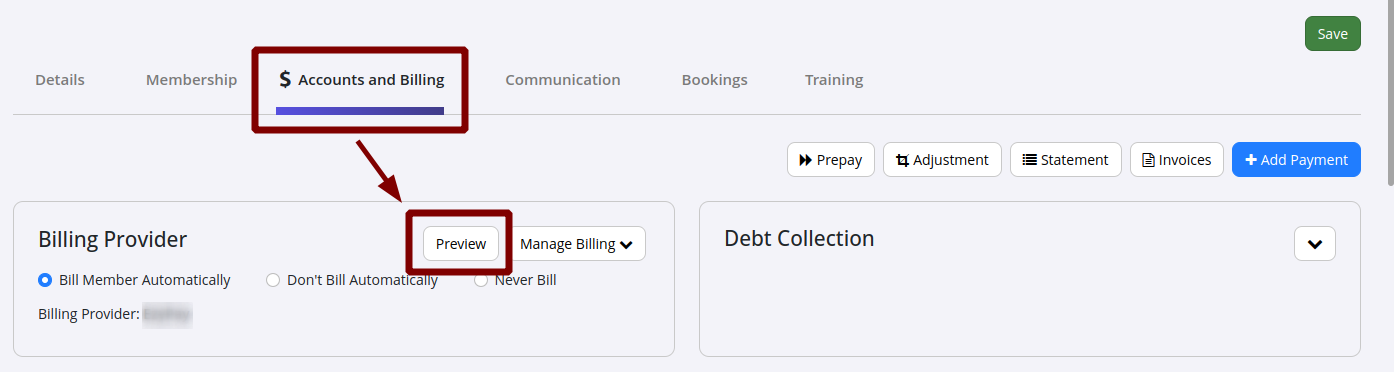
Task: Open the Training tab
Action: pos(834,80)
